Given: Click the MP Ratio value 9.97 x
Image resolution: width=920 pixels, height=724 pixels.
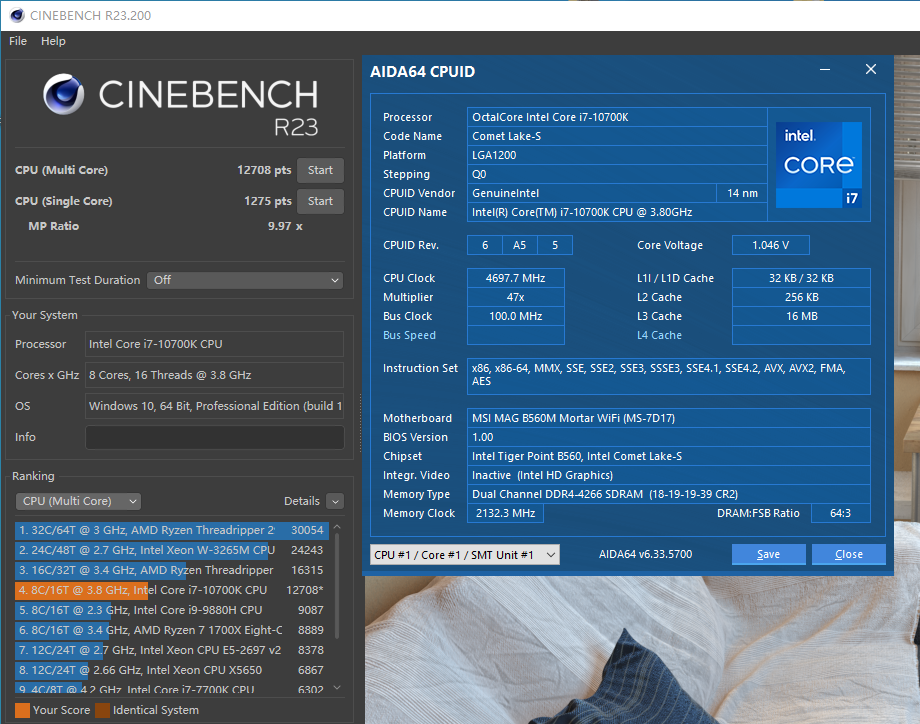Looking at the screenshot, I should (x=285, y=226).
